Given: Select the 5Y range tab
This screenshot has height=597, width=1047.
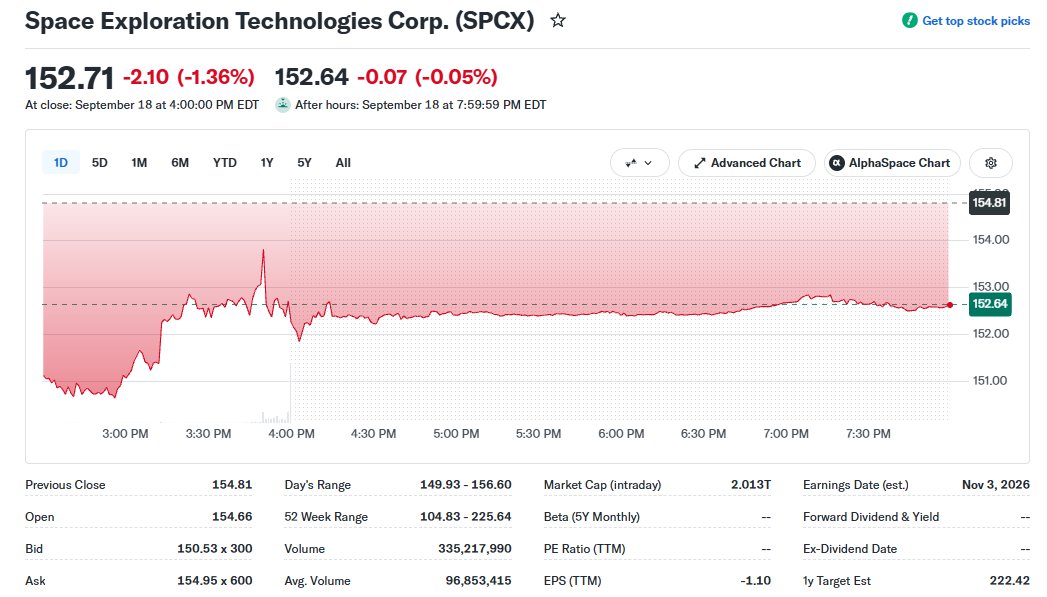Looking at the screenshot, I should click(x=304, y=163).
